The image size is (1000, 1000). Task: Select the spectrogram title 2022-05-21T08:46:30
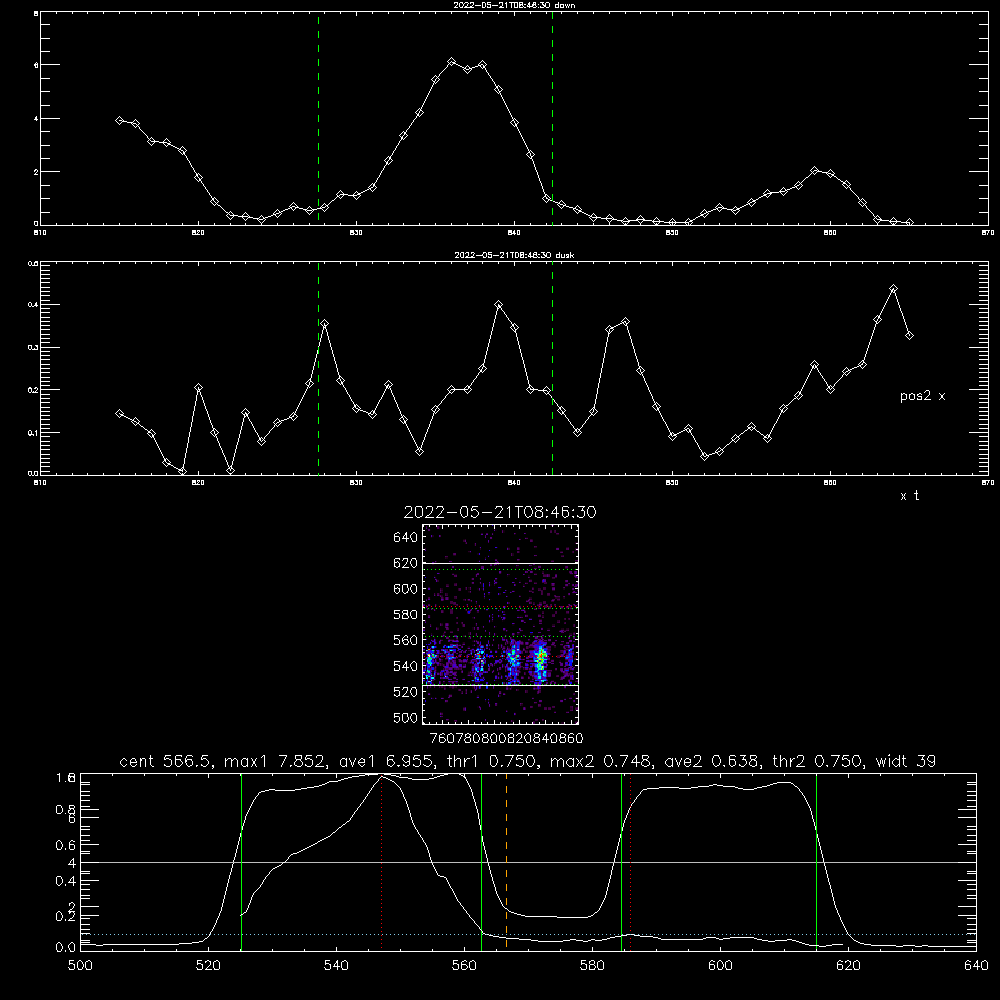500,512
